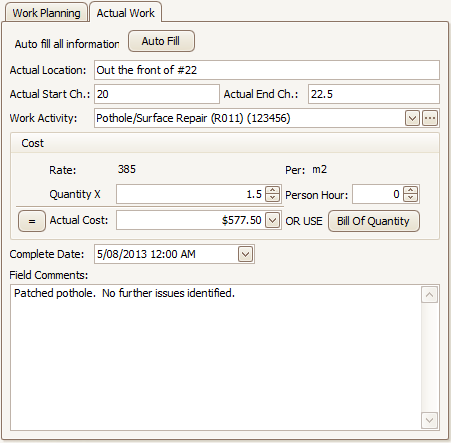Decrease Quantity X with down arrow
This screenshot has width=451, height=443.
pyautogui.click(x=272, y=198)
